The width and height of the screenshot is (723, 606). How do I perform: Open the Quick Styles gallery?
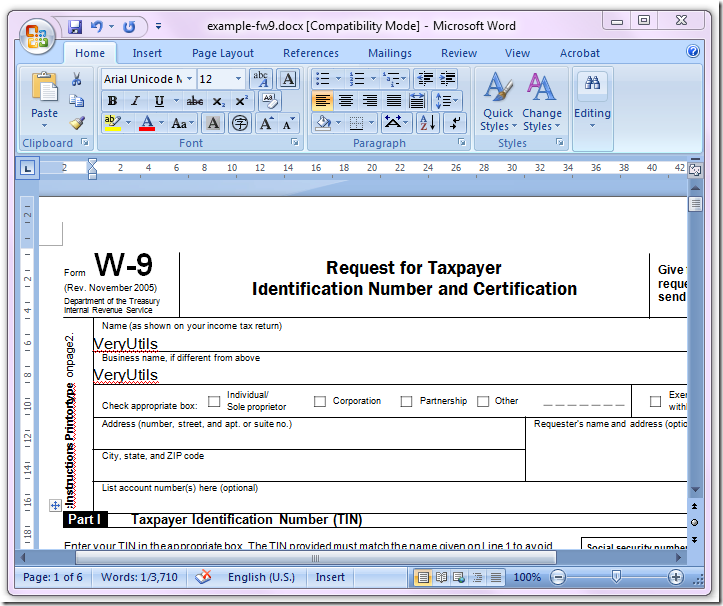[498, 102]
